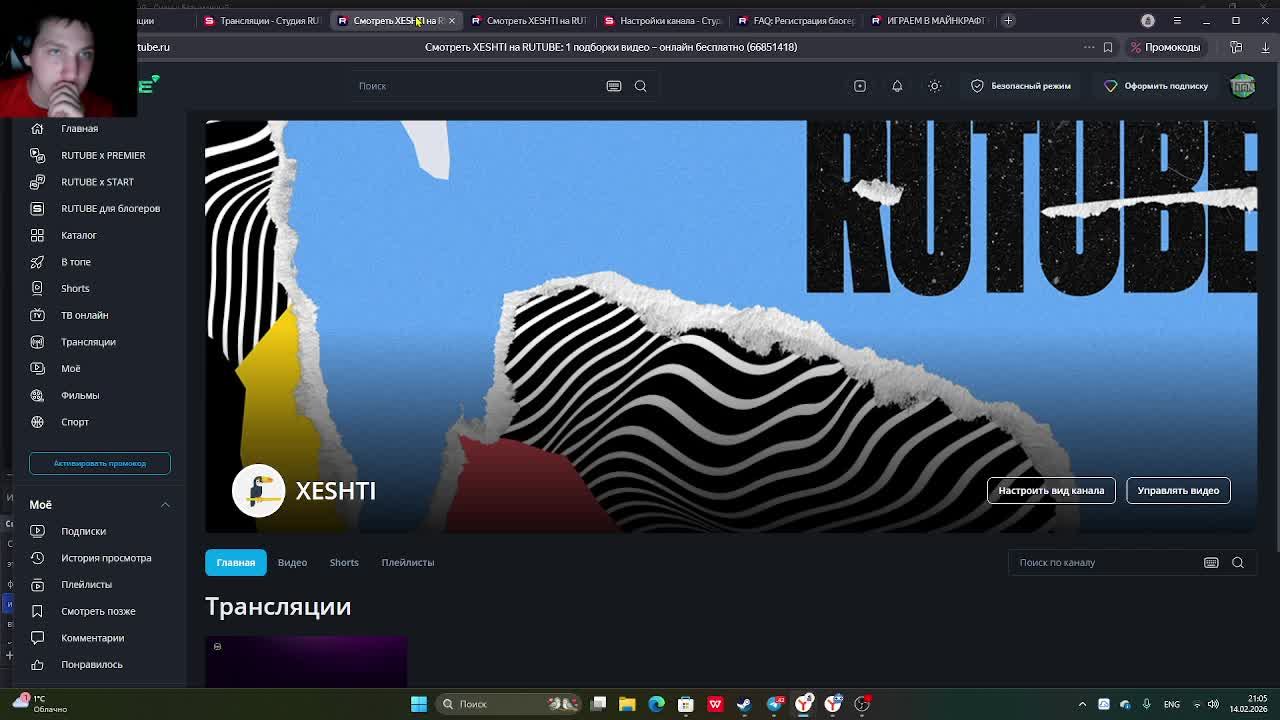Open Главная in the left sidebar
Viewport: 1280px width, 720px height.
pos(79,128)
